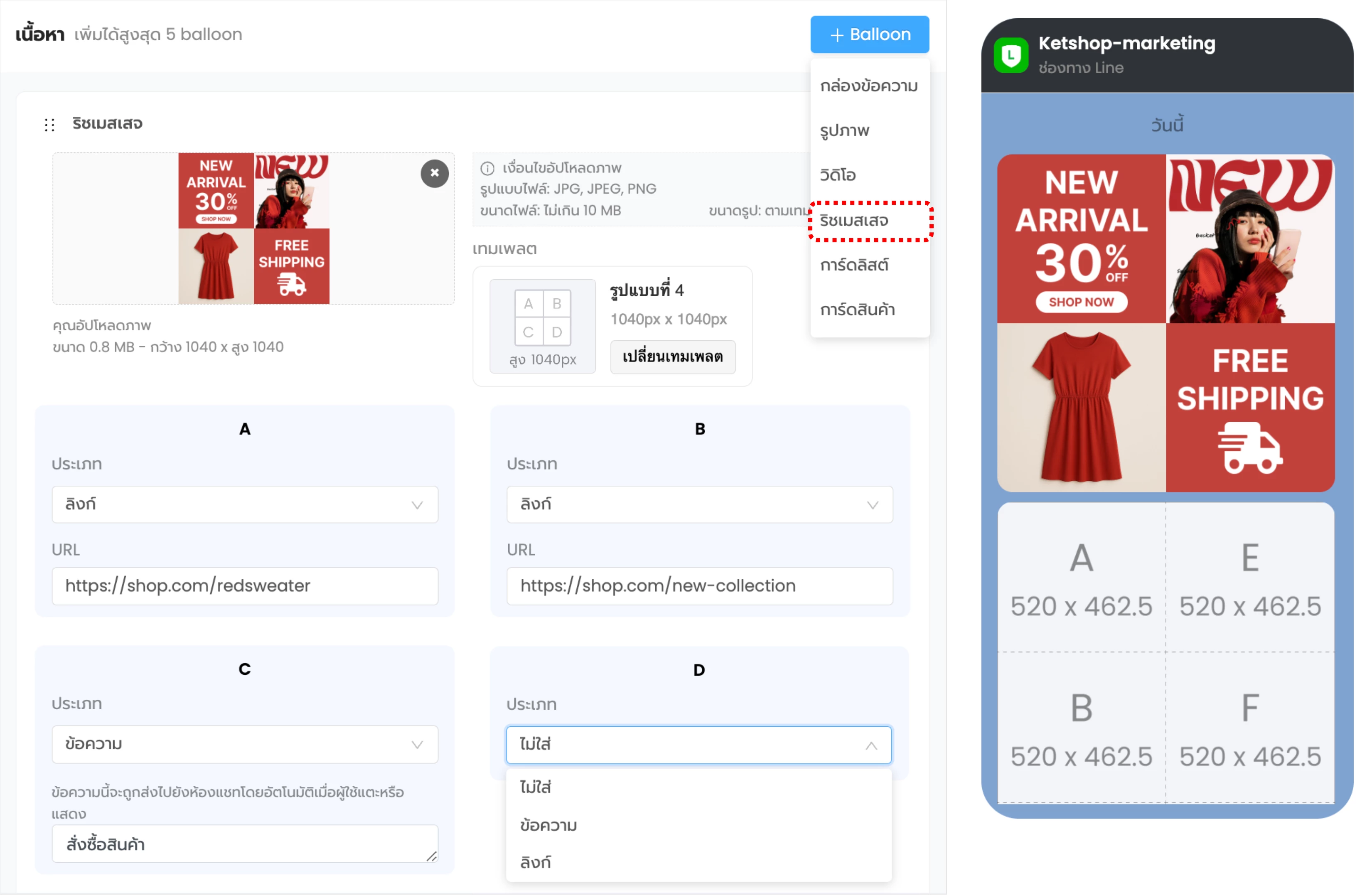
Task: Open section C ข้อความ type dropdown
Action: click(244, 744)
